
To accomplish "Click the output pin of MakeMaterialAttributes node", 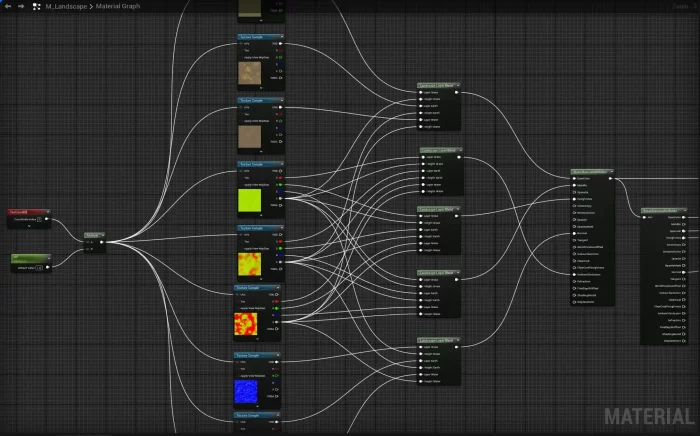I will [610, 180].
